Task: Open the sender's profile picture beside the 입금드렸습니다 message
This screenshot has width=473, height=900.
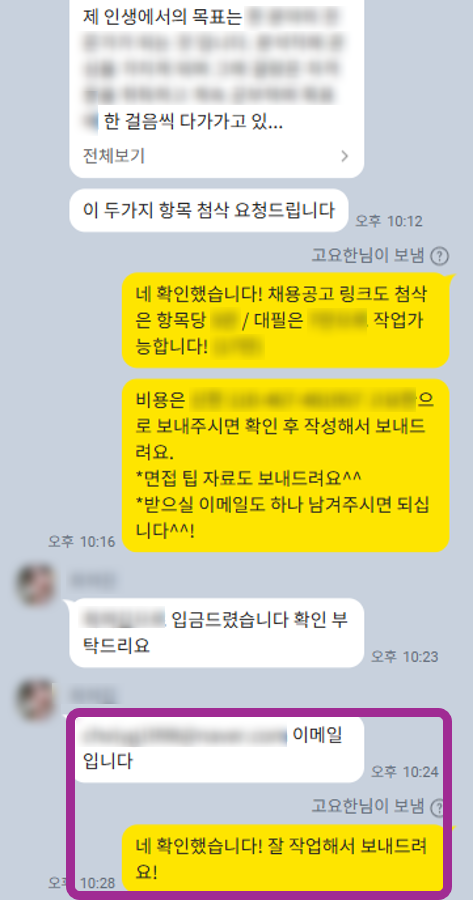Action: click(x=36, y=586)
